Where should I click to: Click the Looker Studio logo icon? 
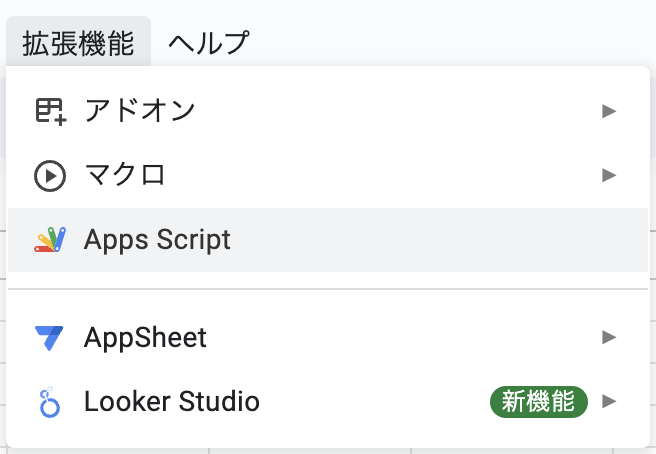point(49,402)
